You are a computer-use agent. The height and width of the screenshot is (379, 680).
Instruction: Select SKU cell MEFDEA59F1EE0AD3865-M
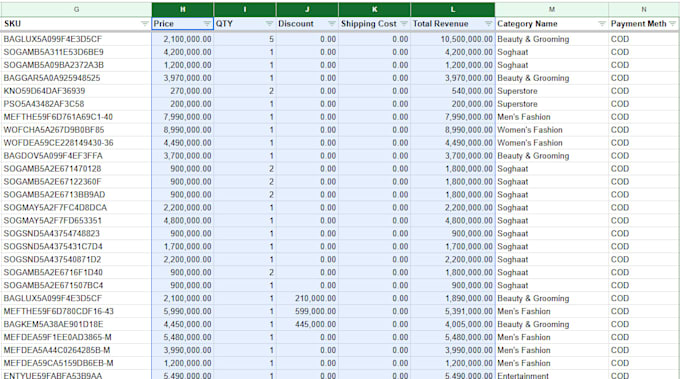pyautogui.click(x=76, y=337)
